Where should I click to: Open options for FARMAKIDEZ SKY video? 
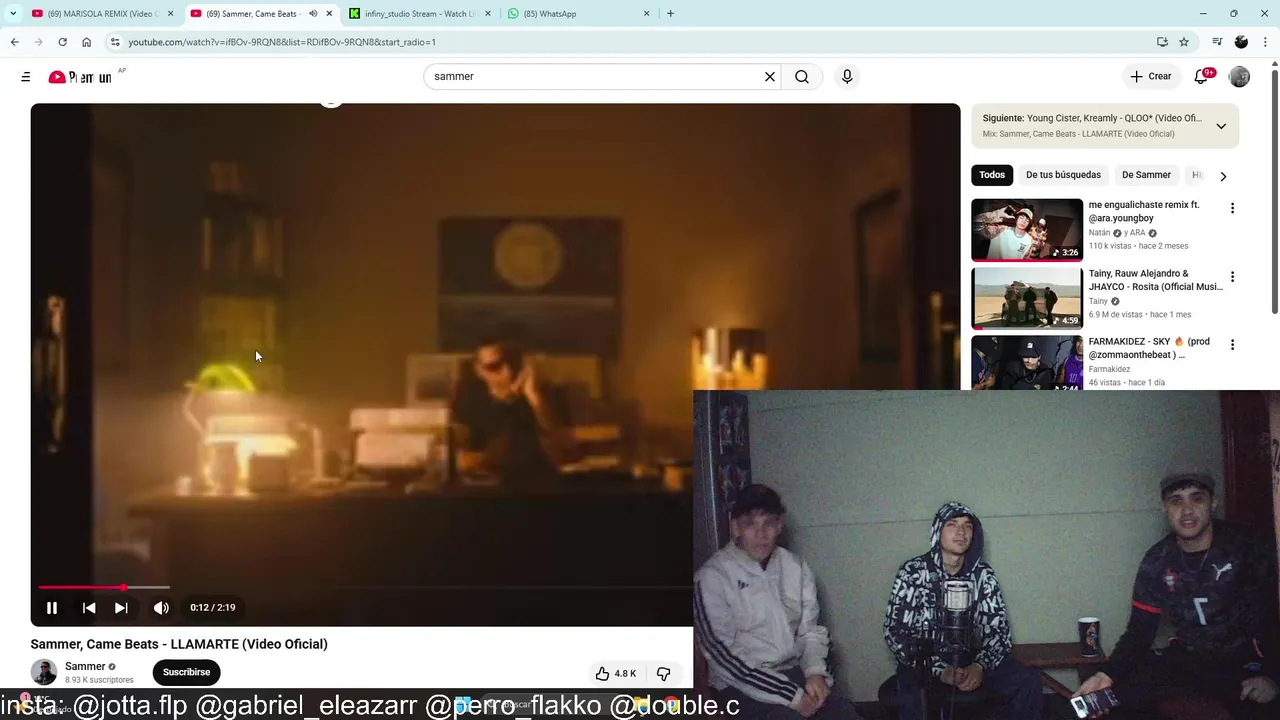coord(1232,345)
